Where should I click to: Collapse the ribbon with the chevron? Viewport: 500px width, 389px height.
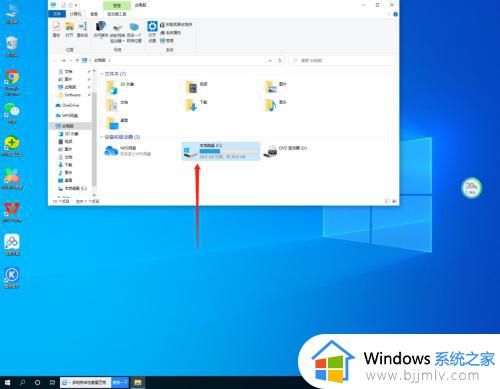389,14
